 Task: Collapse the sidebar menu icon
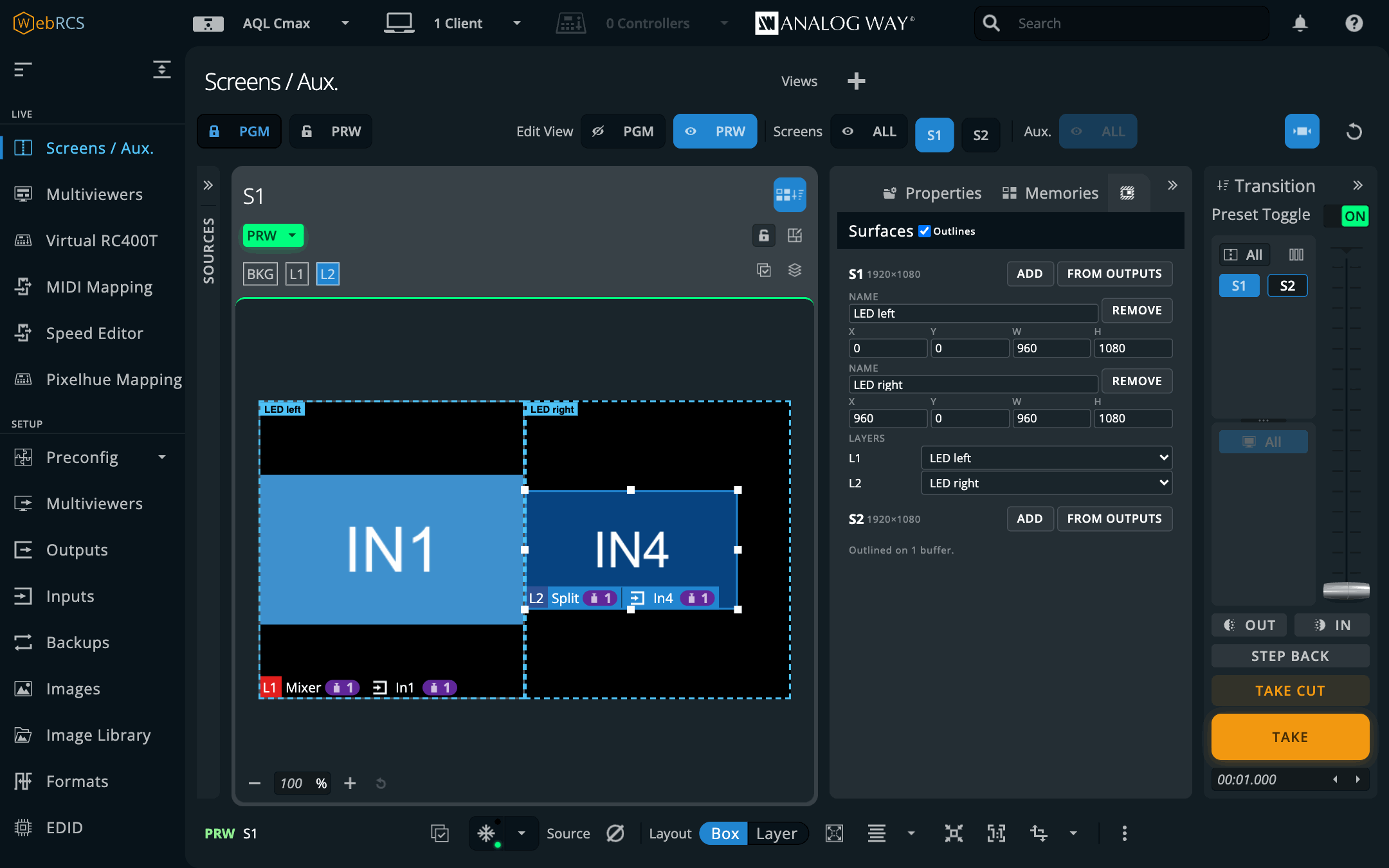coord(23,69)
